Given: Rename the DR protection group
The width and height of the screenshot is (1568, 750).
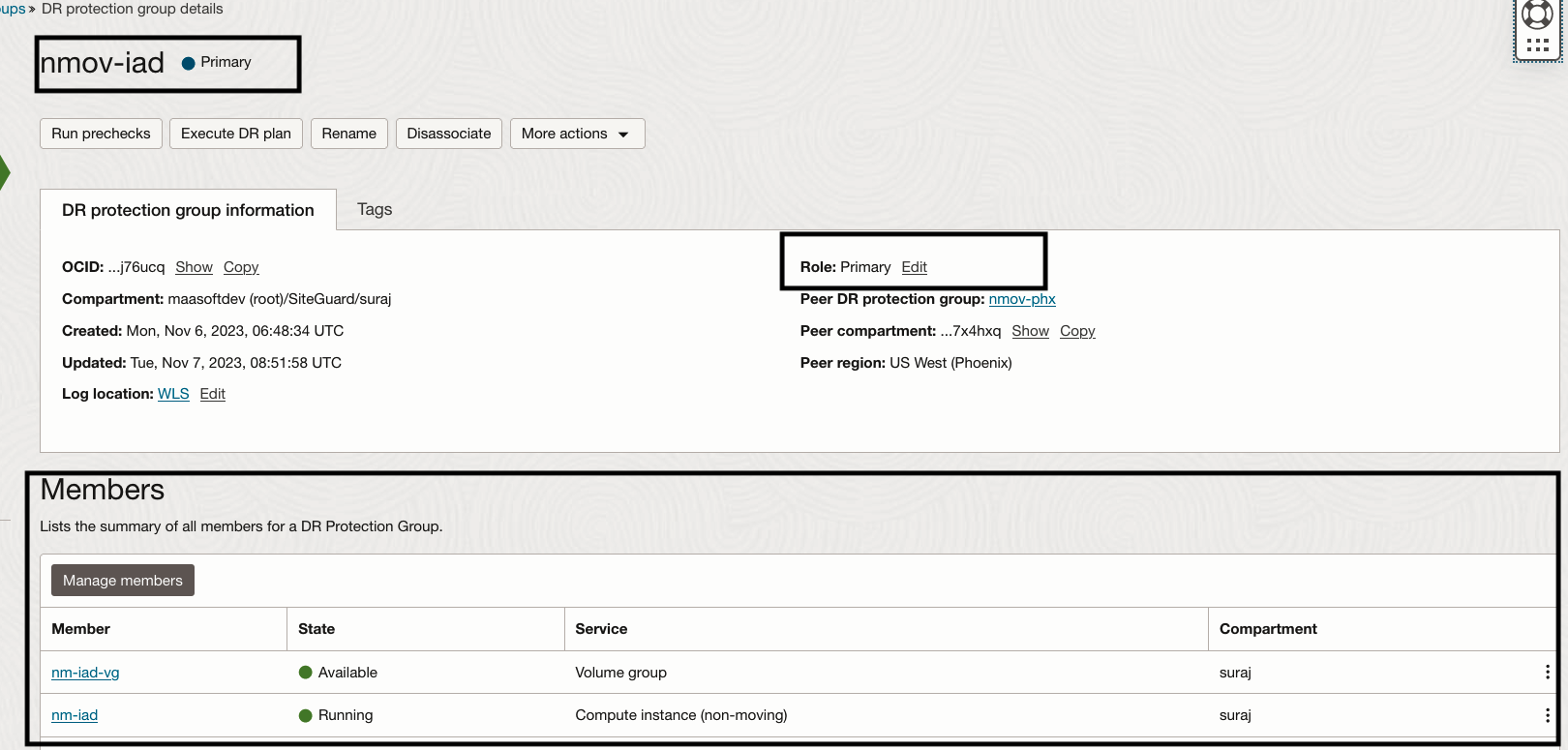Looking at the screenshot, I should pyautogui.click(x=348, y=134).
